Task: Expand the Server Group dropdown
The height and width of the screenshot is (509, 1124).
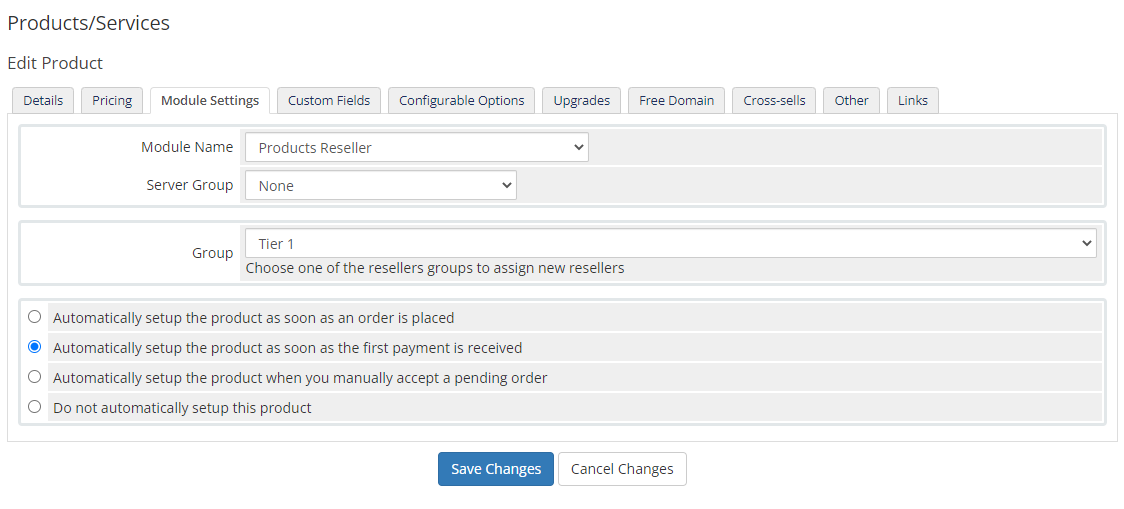Action: pos(381,185)
